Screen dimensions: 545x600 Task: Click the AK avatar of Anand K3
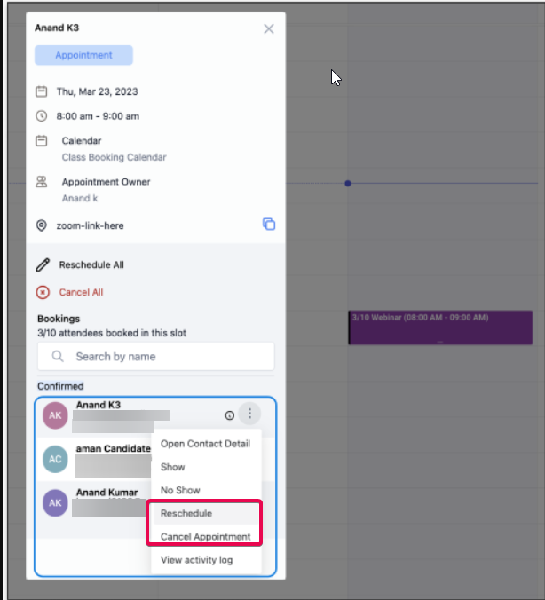(x=55, y=416)
